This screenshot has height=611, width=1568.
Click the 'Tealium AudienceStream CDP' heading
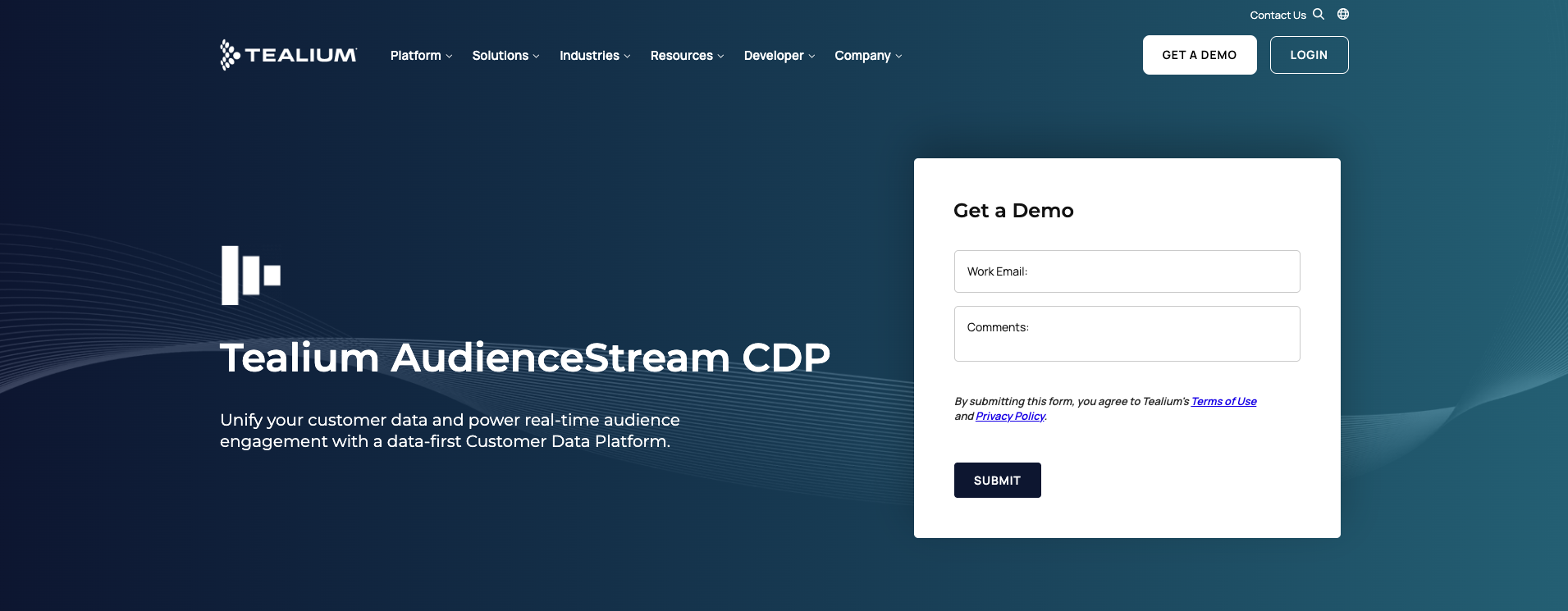(525, 358)
